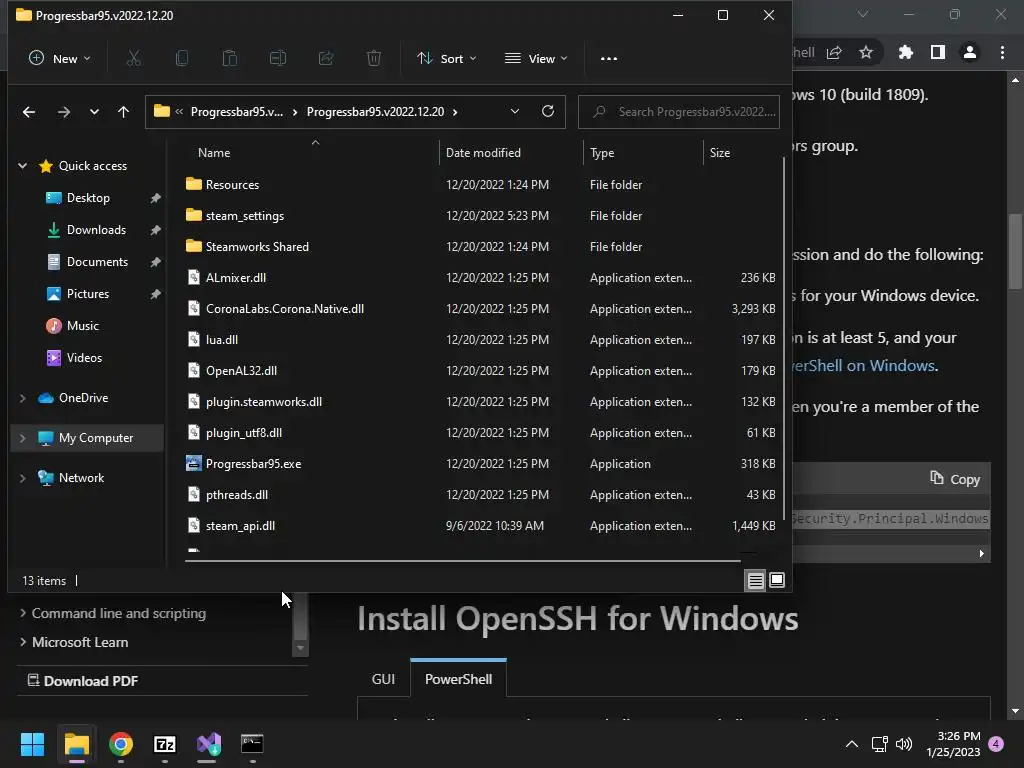Screen dimensions: 1024x768
Task: Select the CoronaLabs.Corona.Native.dll file
Action: (285, 309)
